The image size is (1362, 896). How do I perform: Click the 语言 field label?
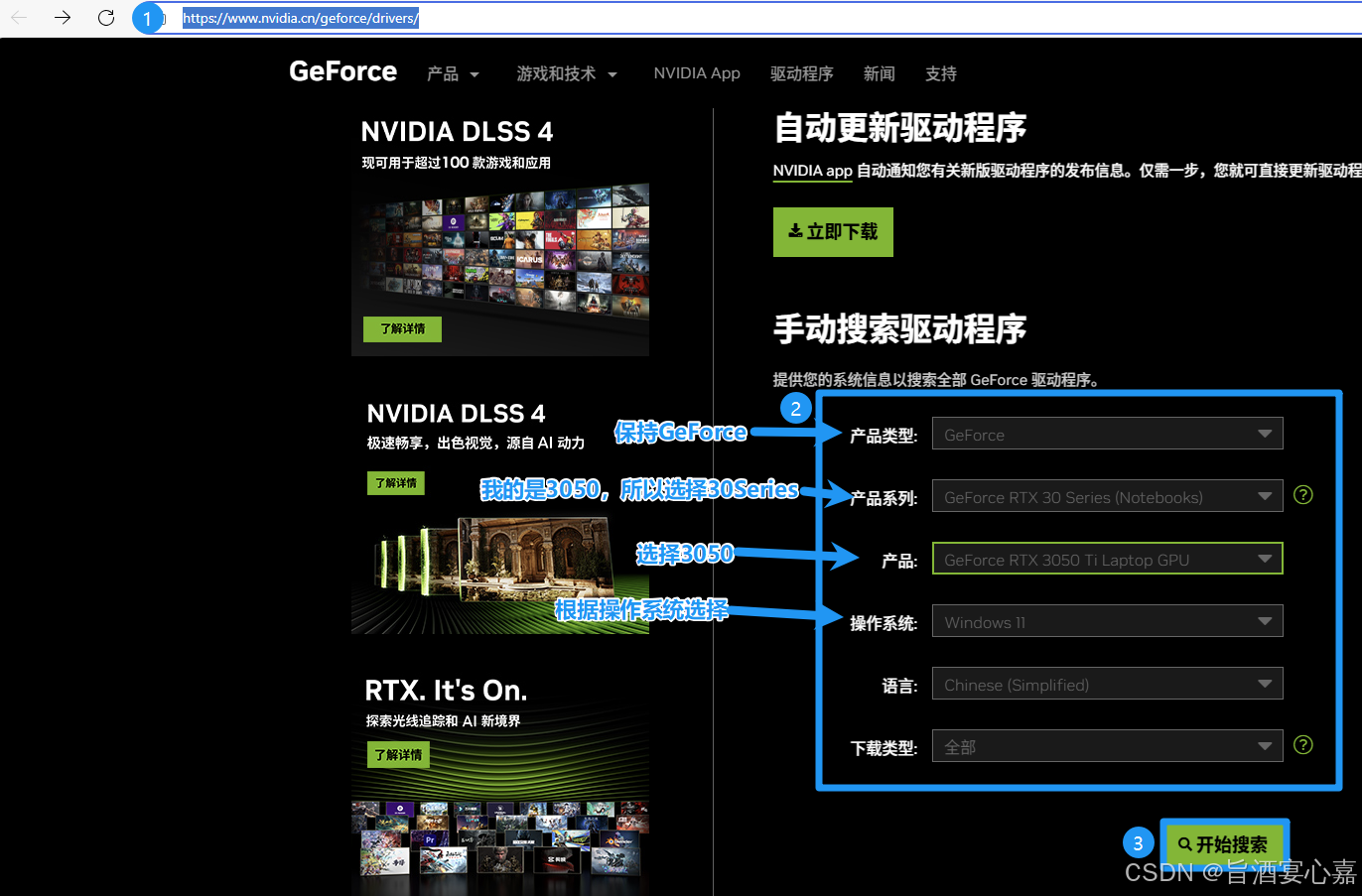(x=899, y=686)
